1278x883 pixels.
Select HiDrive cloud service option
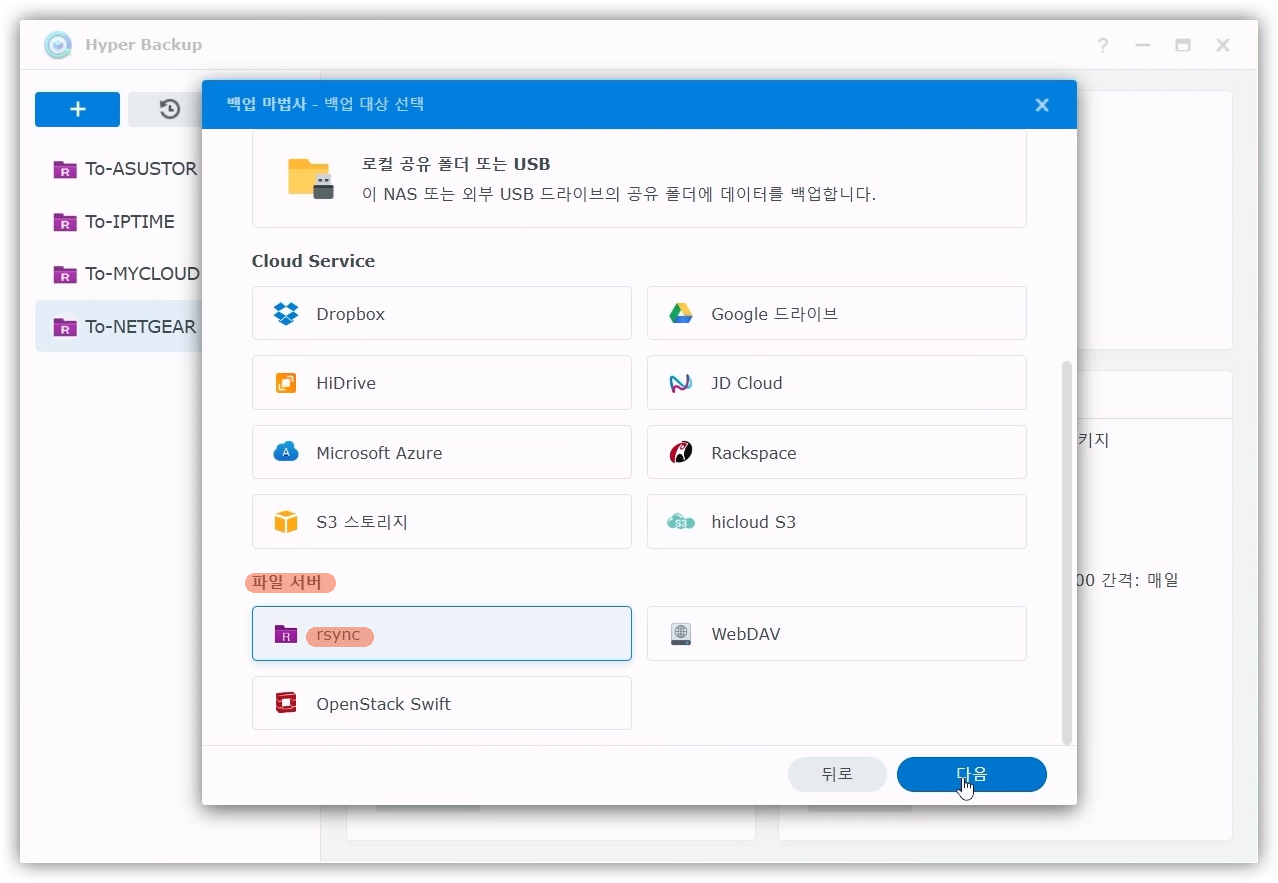[x=441, y=383]
